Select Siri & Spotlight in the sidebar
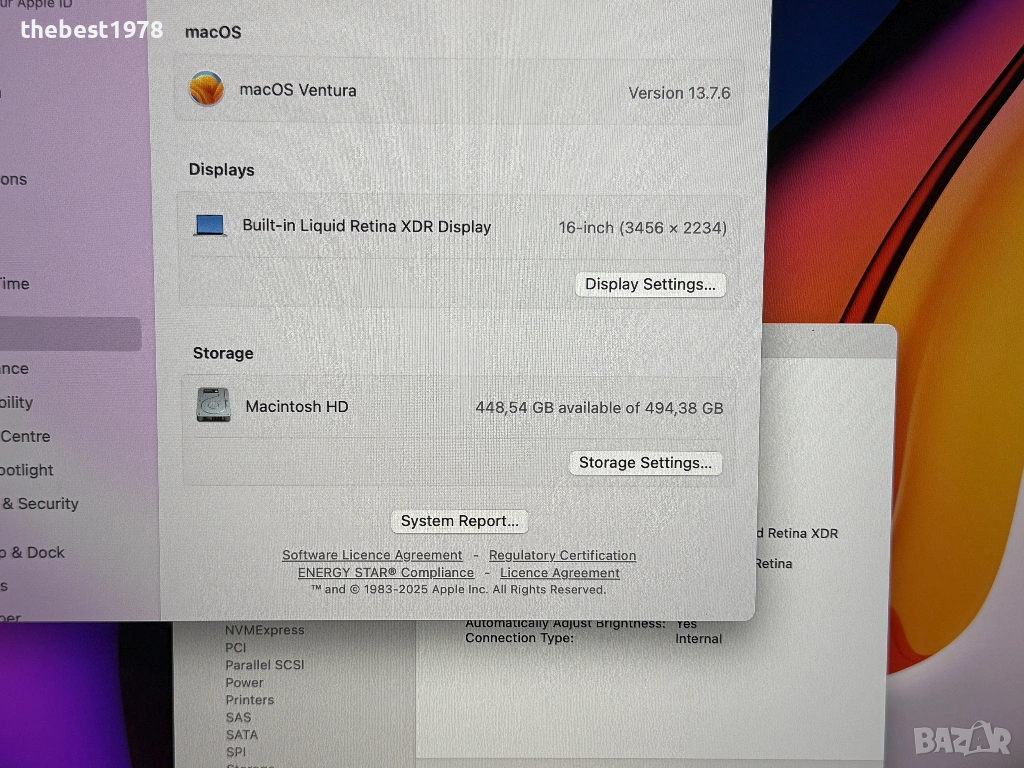The height and width of the screenshot is (768, 1024). tap(28, 470)
